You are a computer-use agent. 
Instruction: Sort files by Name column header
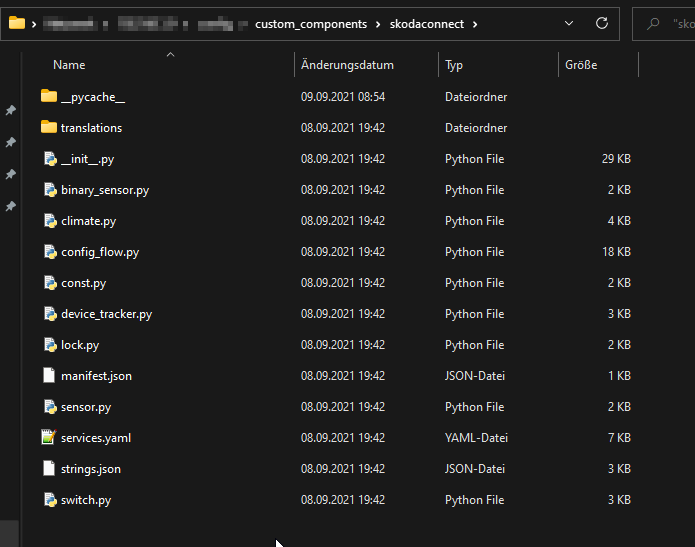click(69, 65)
